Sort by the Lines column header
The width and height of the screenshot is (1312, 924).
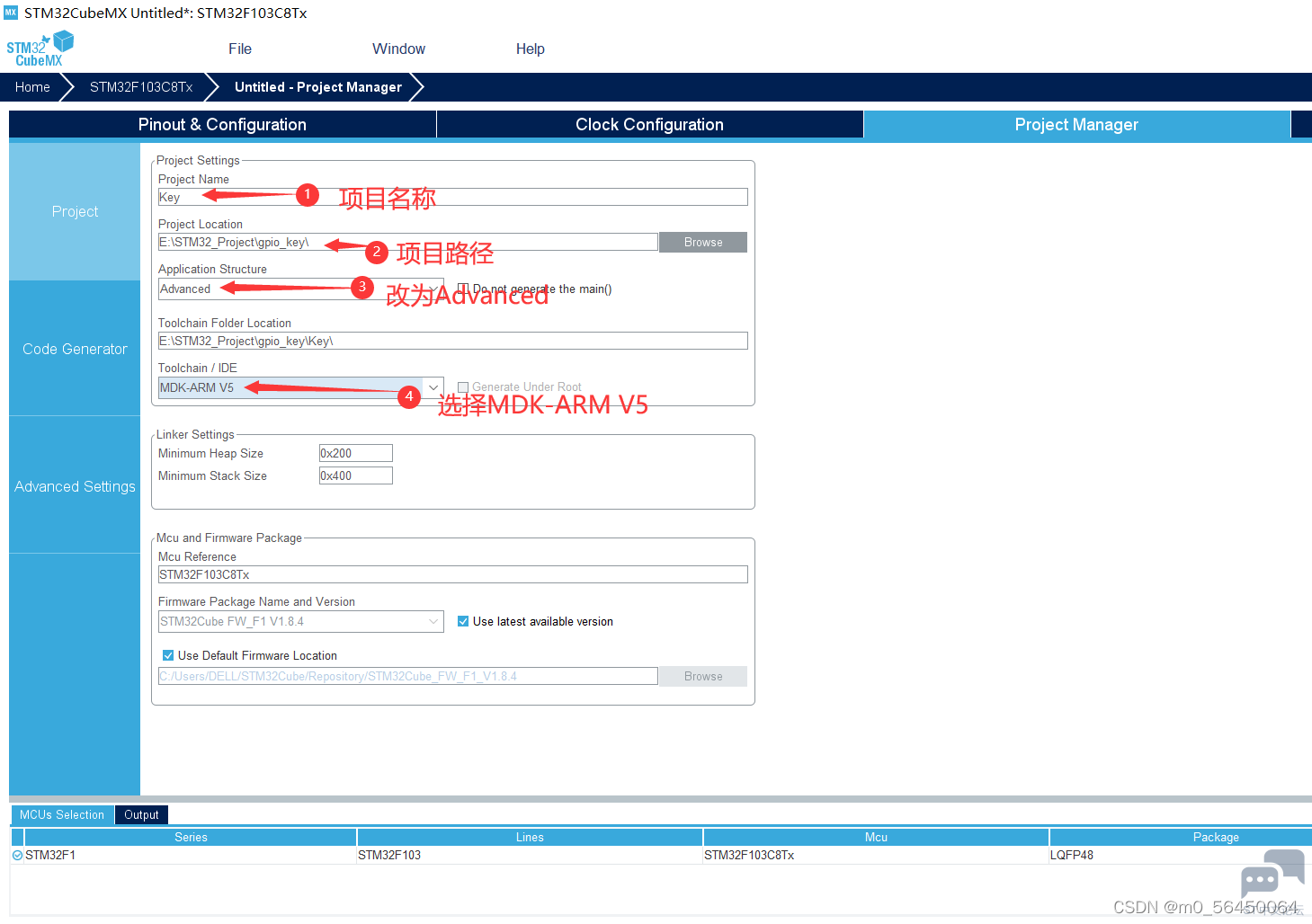tap(530, 838)
